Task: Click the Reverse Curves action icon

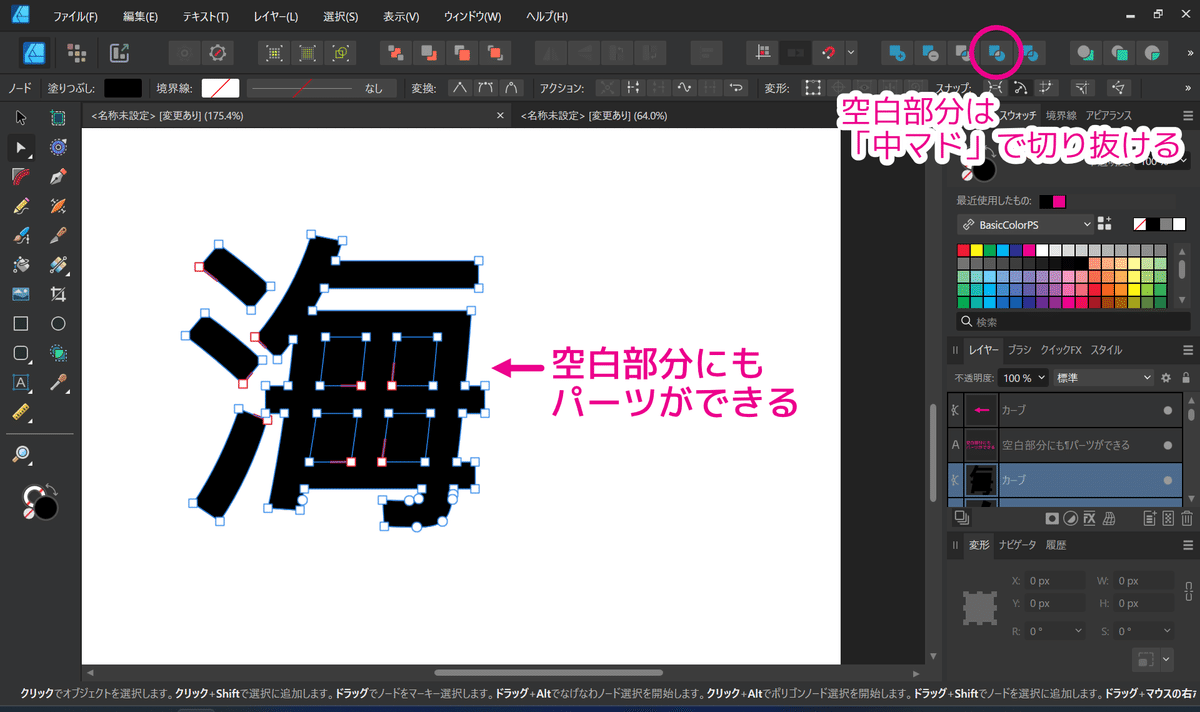Action: [737, 88]
